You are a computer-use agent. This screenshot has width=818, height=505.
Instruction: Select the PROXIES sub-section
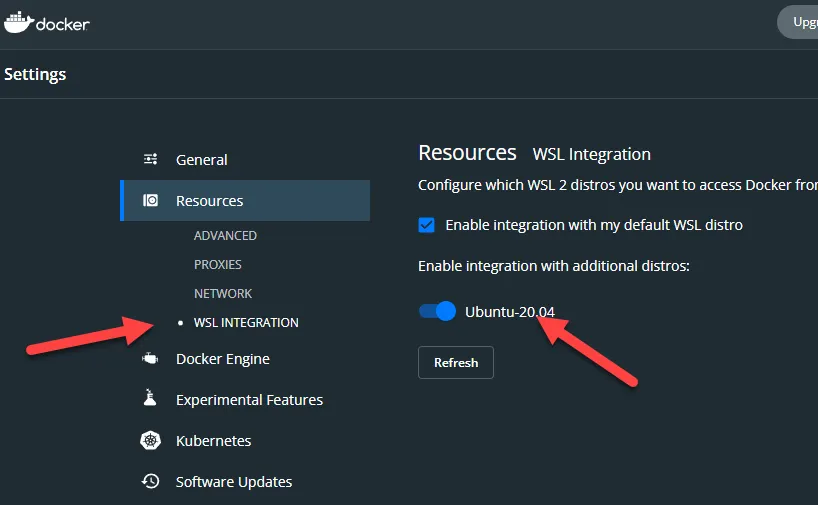tap(218, 265)
